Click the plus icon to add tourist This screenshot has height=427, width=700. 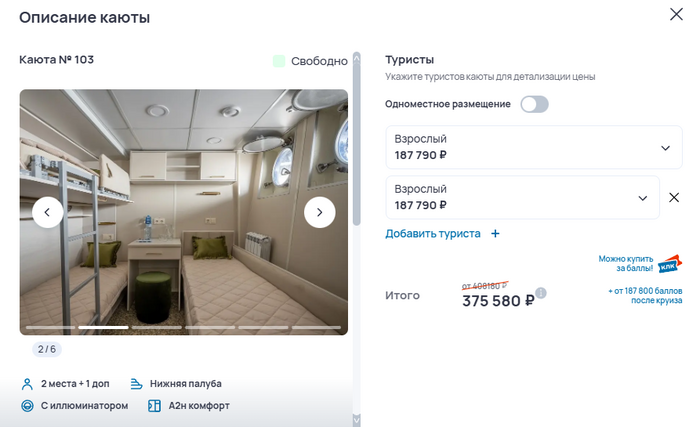(495, 234)
